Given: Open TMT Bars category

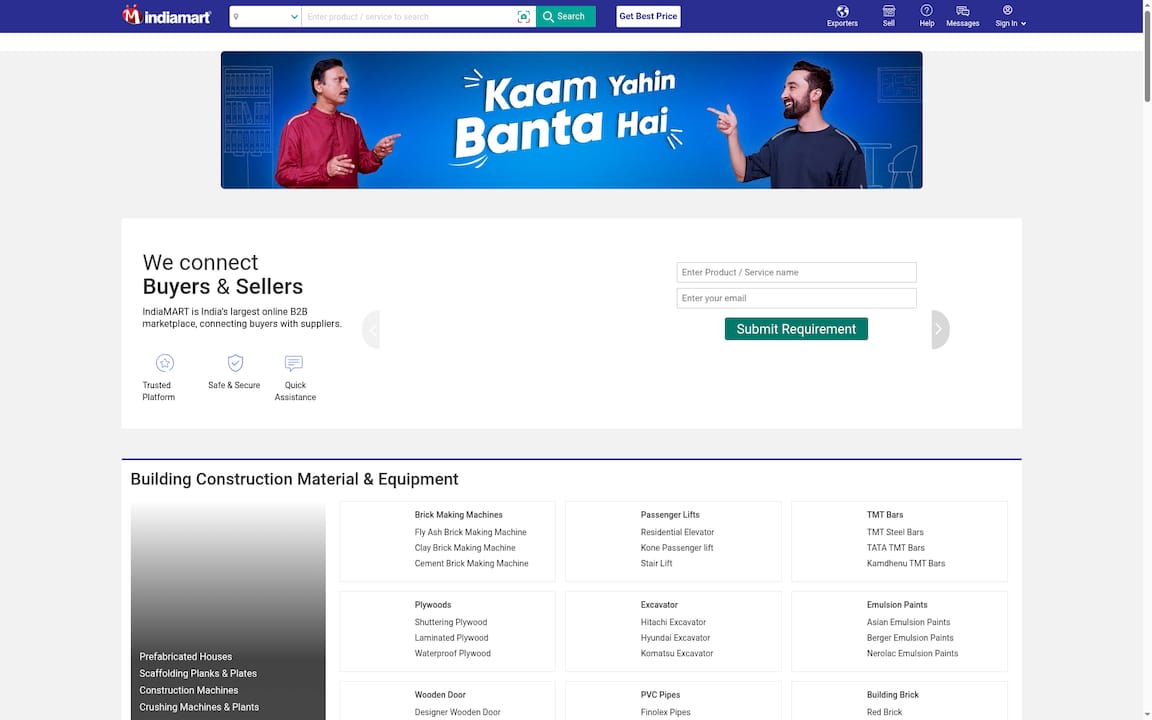Looking at the screenshot, I should pyautogui.click(x=885, y=515).
